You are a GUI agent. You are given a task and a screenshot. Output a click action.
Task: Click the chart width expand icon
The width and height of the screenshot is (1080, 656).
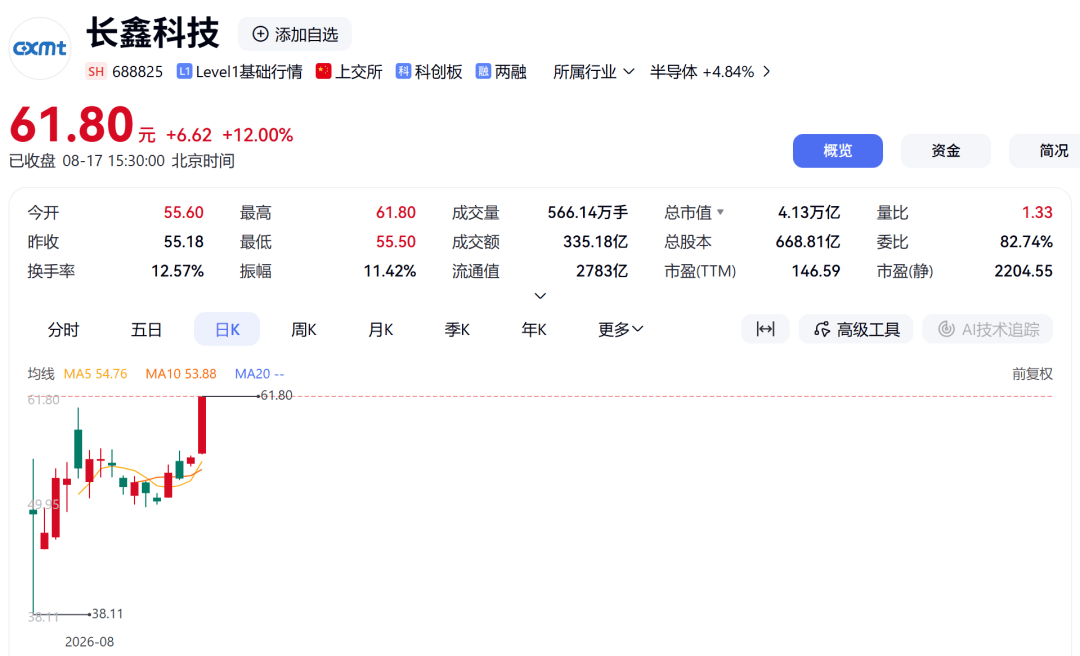[765, 329]
